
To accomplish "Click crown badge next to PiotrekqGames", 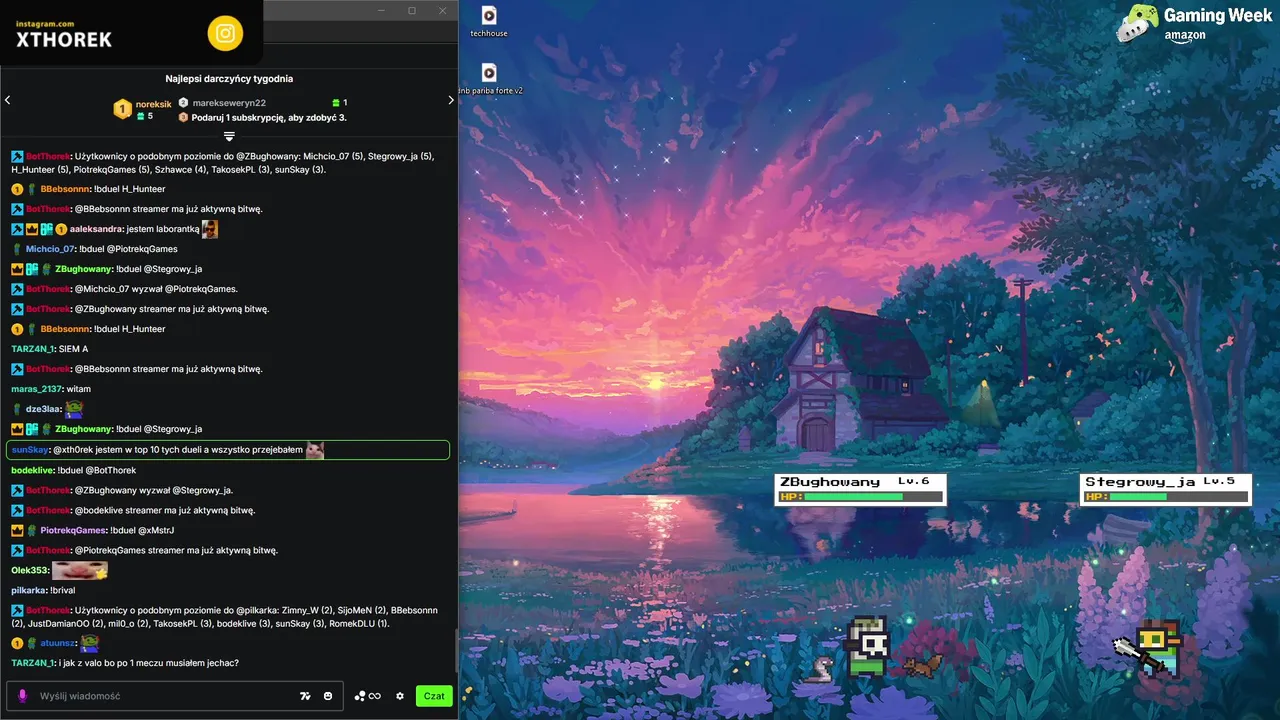I will [17, 530].
